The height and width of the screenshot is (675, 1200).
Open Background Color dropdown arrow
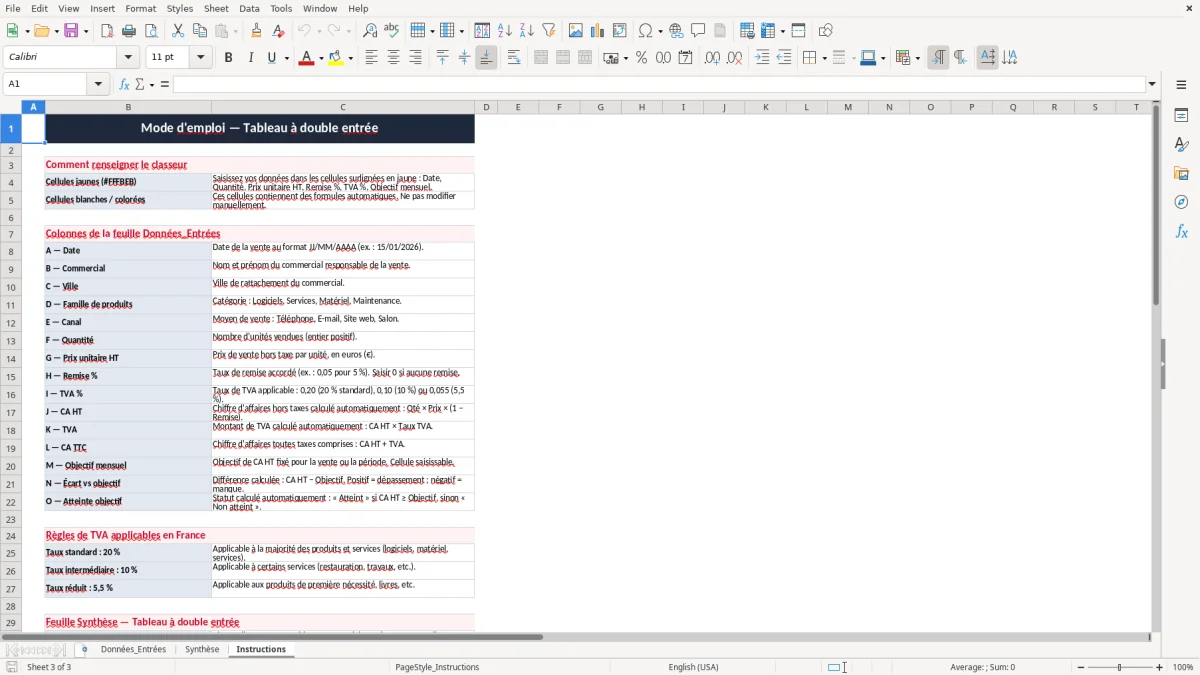point(350,58)
